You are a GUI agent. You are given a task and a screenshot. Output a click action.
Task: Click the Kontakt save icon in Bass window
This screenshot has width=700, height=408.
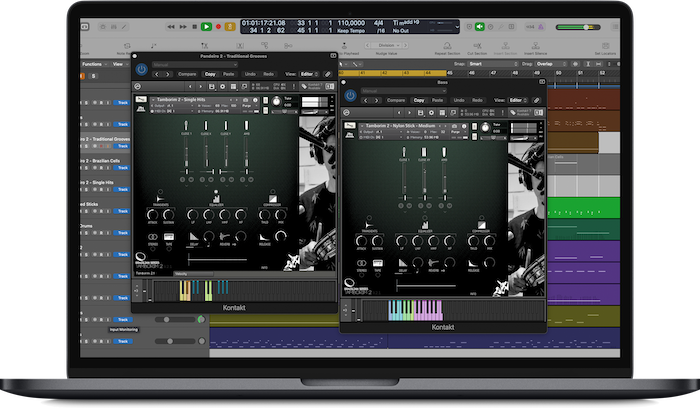tap(421, 112)
